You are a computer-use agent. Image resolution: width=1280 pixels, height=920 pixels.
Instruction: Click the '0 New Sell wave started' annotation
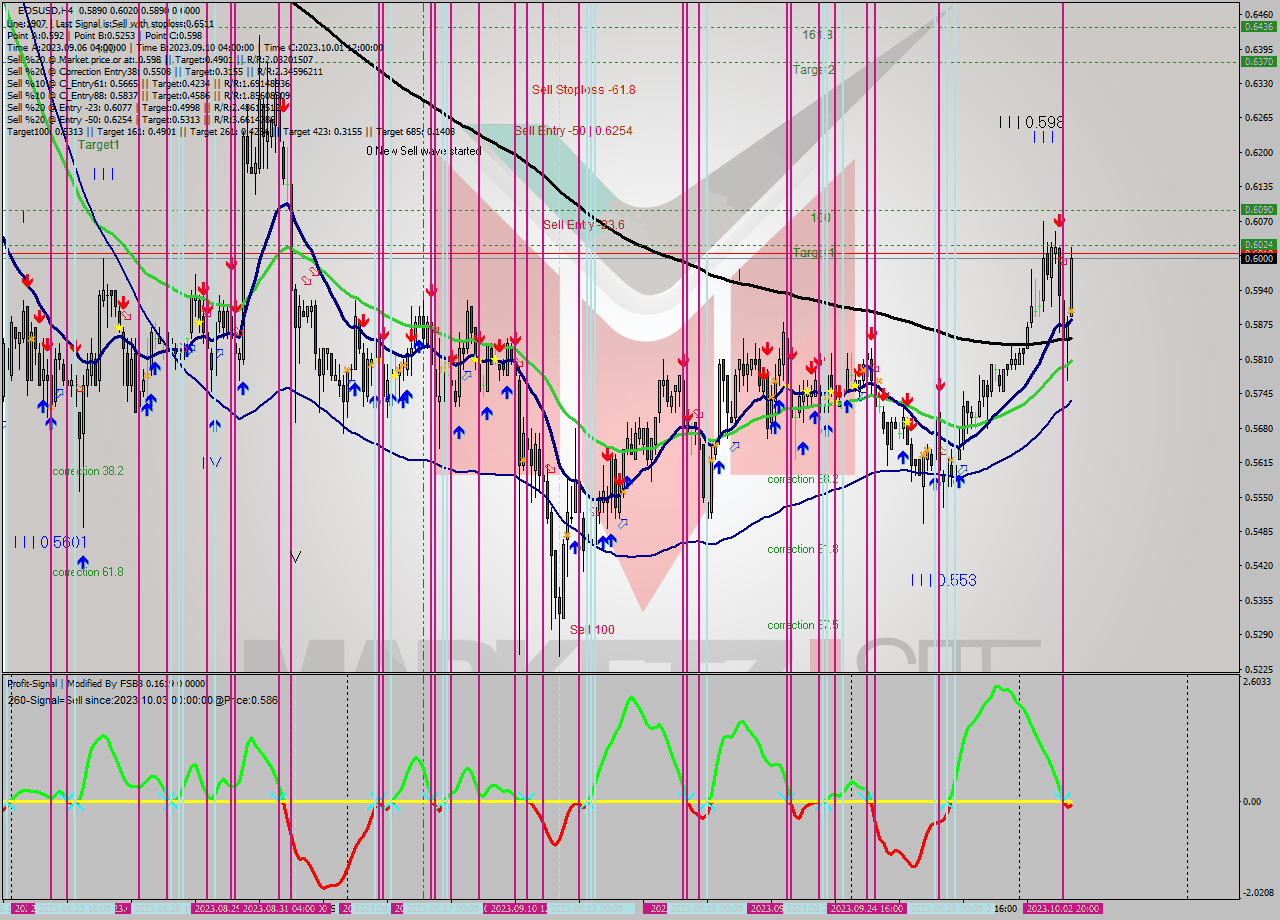pos(422,151)
